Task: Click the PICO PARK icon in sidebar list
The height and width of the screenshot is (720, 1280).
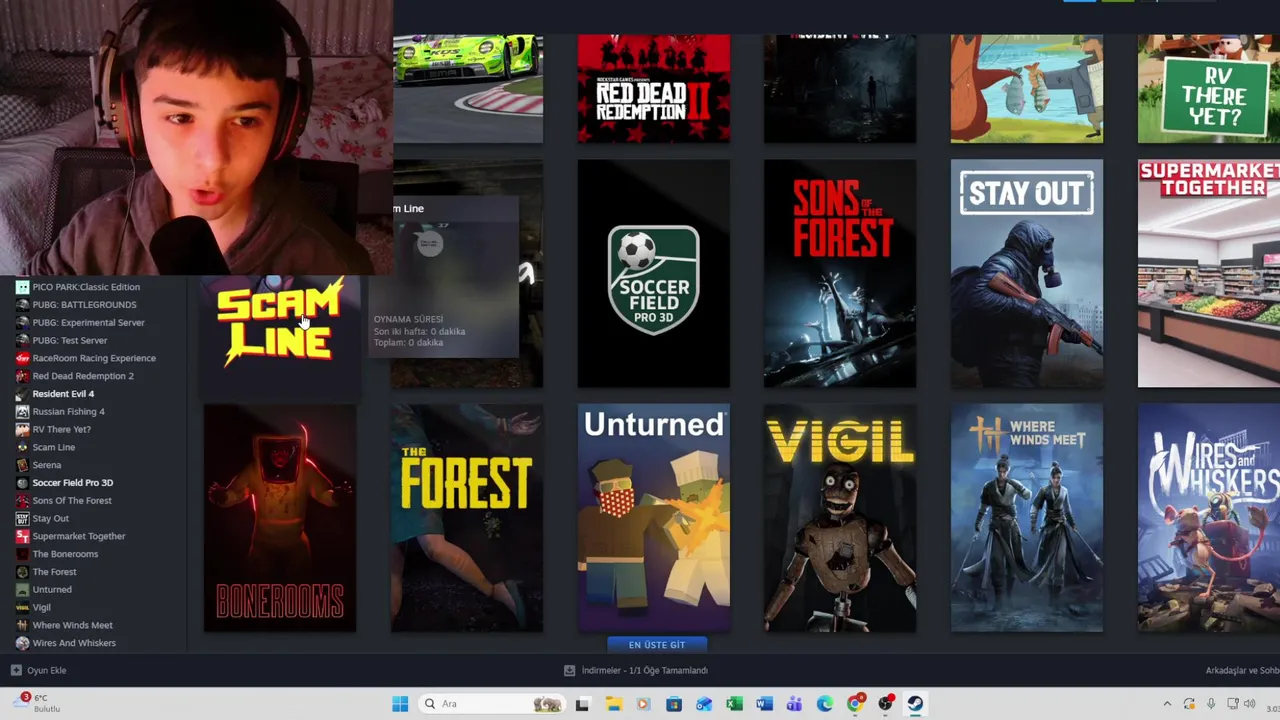Action: click(22, 287)
